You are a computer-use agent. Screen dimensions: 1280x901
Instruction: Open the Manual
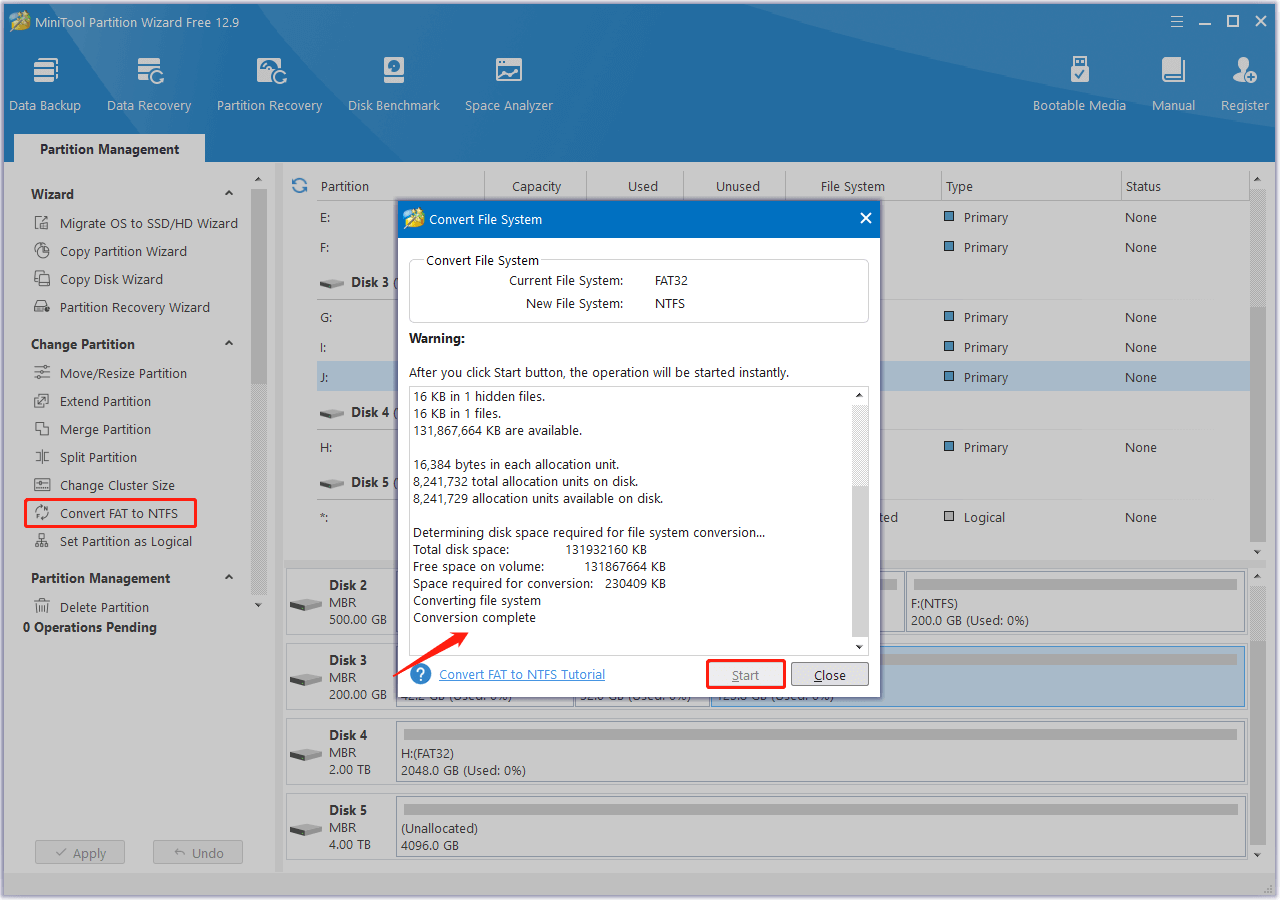tap(1173, 84)
